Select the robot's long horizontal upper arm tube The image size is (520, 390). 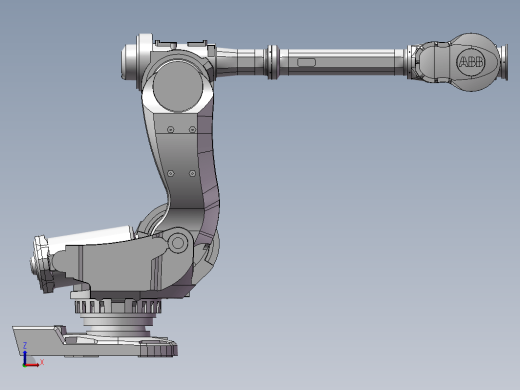[340, 62]
